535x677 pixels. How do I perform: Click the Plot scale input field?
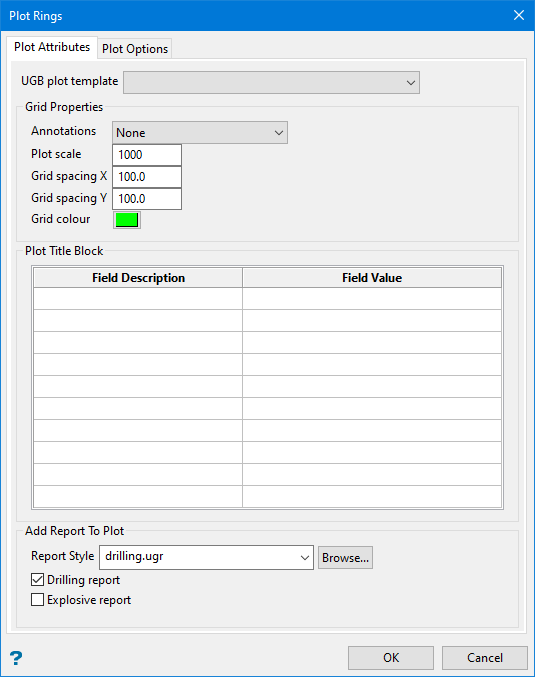pos(147,155)
